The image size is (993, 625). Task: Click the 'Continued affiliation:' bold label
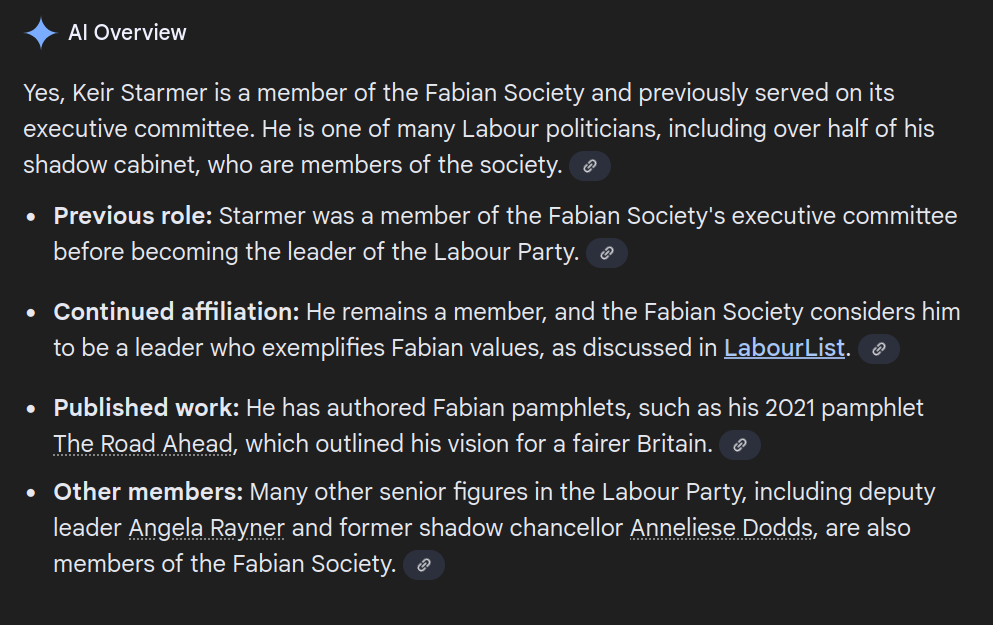click(176, 312)
